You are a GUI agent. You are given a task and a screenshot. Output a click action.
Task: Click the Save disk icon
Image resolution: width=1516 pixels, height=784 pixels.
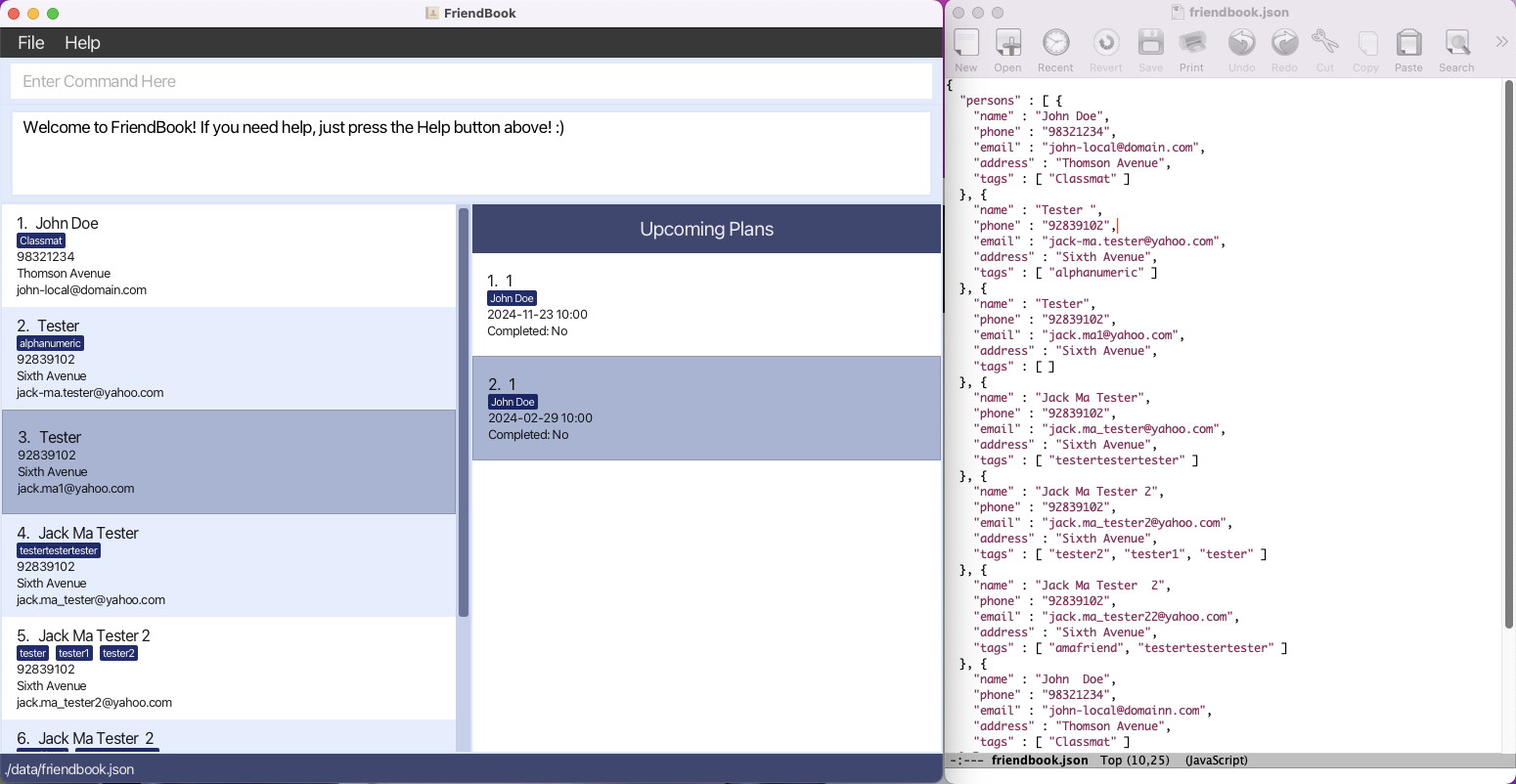pos(1150,43)
